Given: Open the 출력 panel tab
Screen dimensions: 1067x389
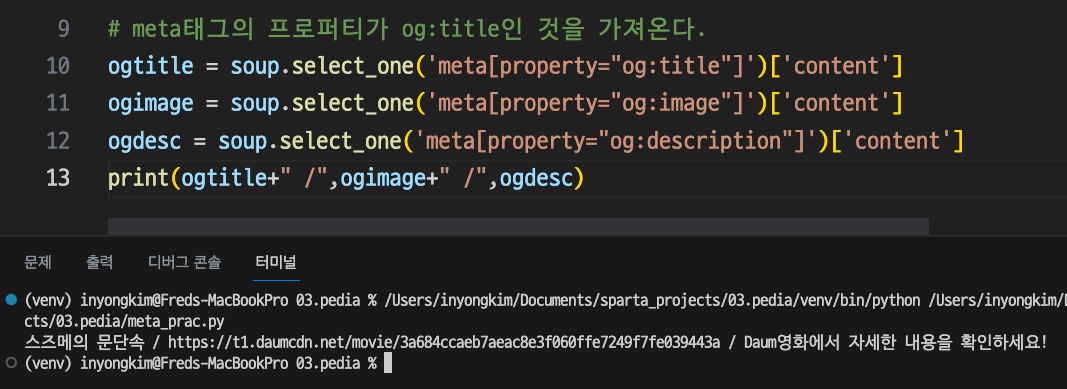Looking at the screenshot, I should pyautogui.click(x=99, y=262).
